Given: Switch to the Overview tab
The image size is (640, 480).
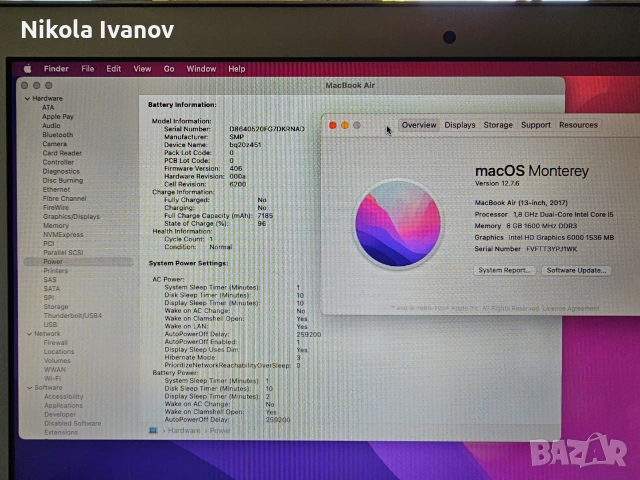Looking at the screenshot, I should click(419, 125).
